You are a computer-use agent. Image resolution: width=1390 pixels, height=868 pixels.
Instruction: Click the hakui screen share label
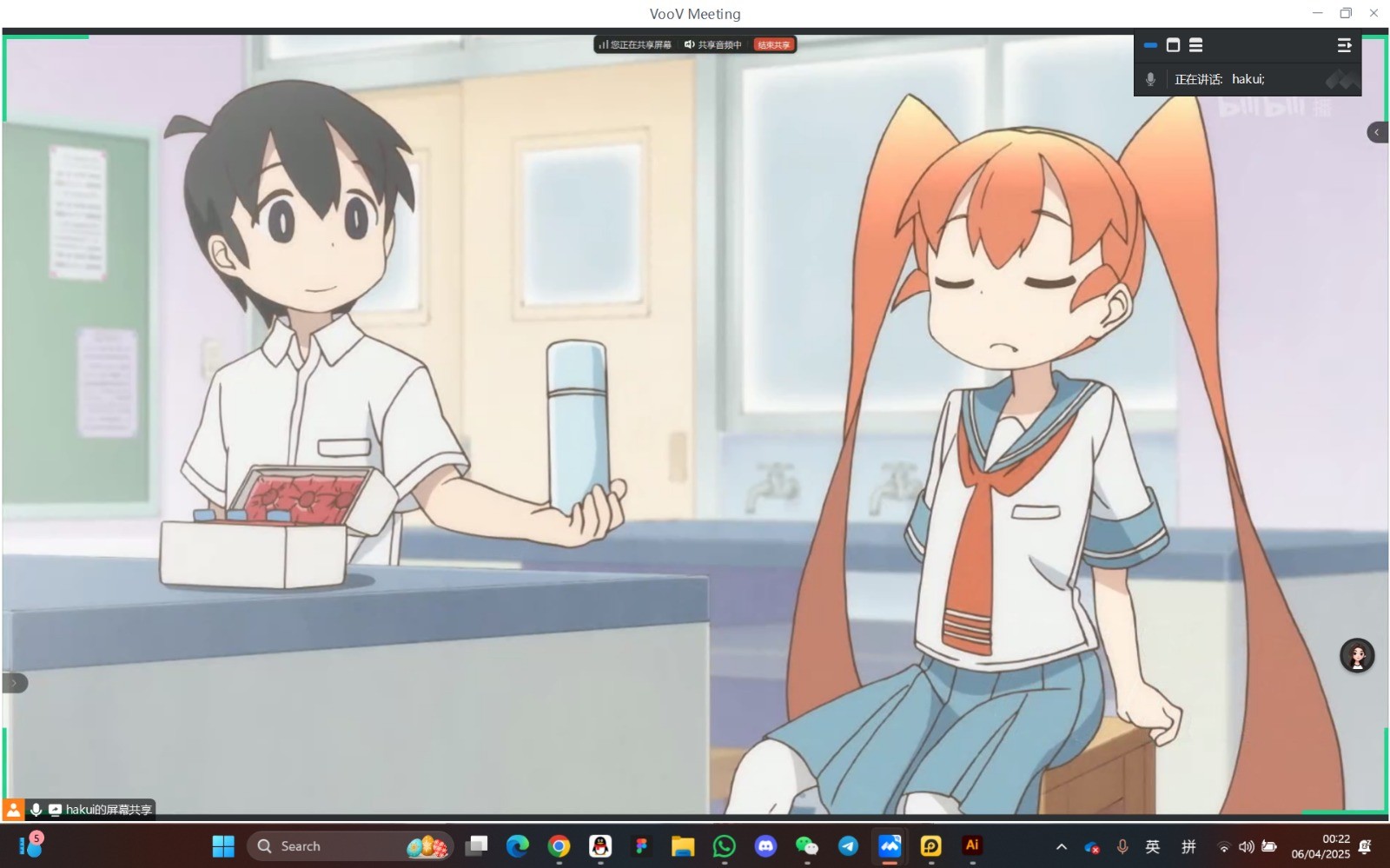(109, 810)
